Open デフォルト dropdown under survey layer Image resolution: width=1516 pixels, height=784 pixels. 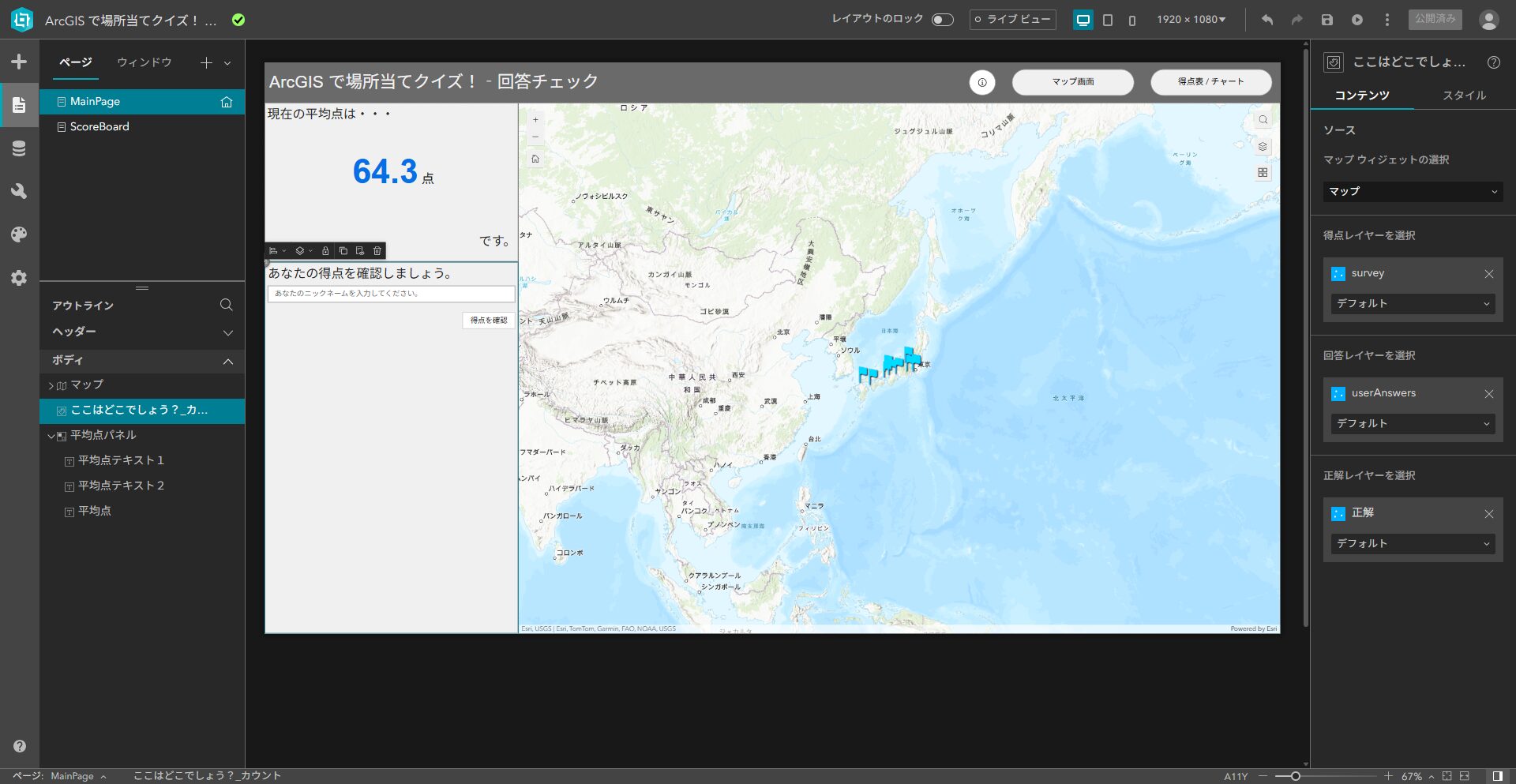[1413, 304]
